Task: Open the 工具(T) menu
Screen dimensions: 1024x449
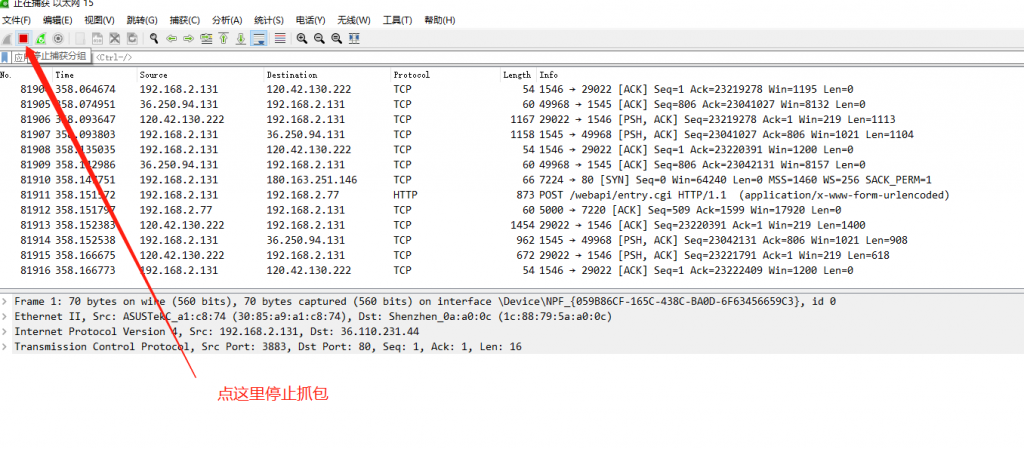Action: coord(397,20)
